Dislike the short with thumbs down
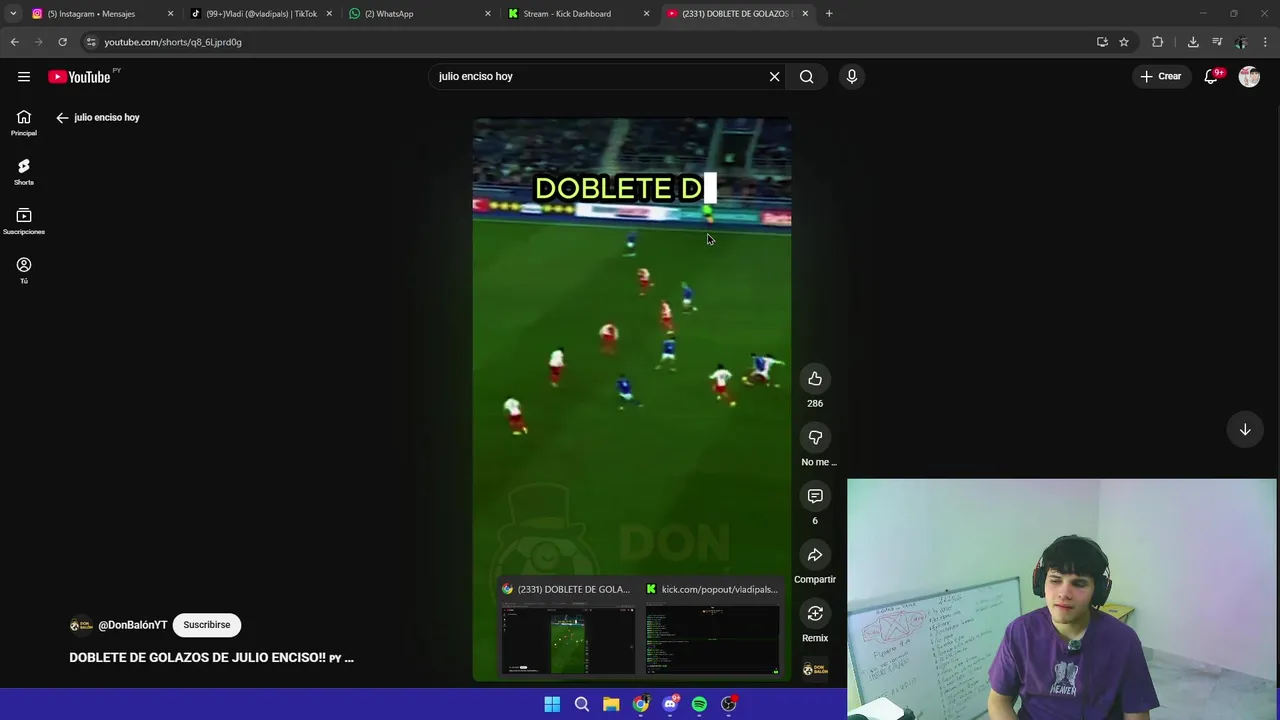1280x720 pixels. (x=815, y=437)
